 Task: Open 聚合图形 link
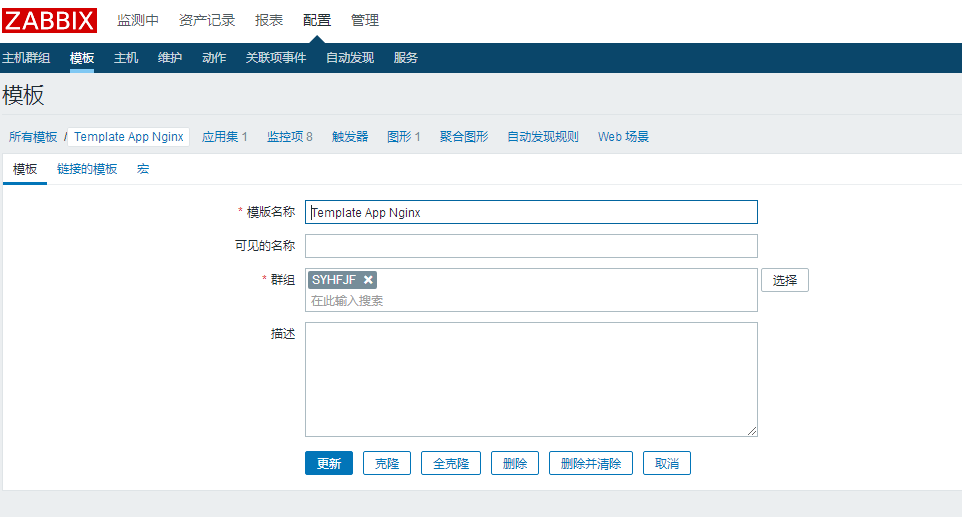[x=464, y=137]
